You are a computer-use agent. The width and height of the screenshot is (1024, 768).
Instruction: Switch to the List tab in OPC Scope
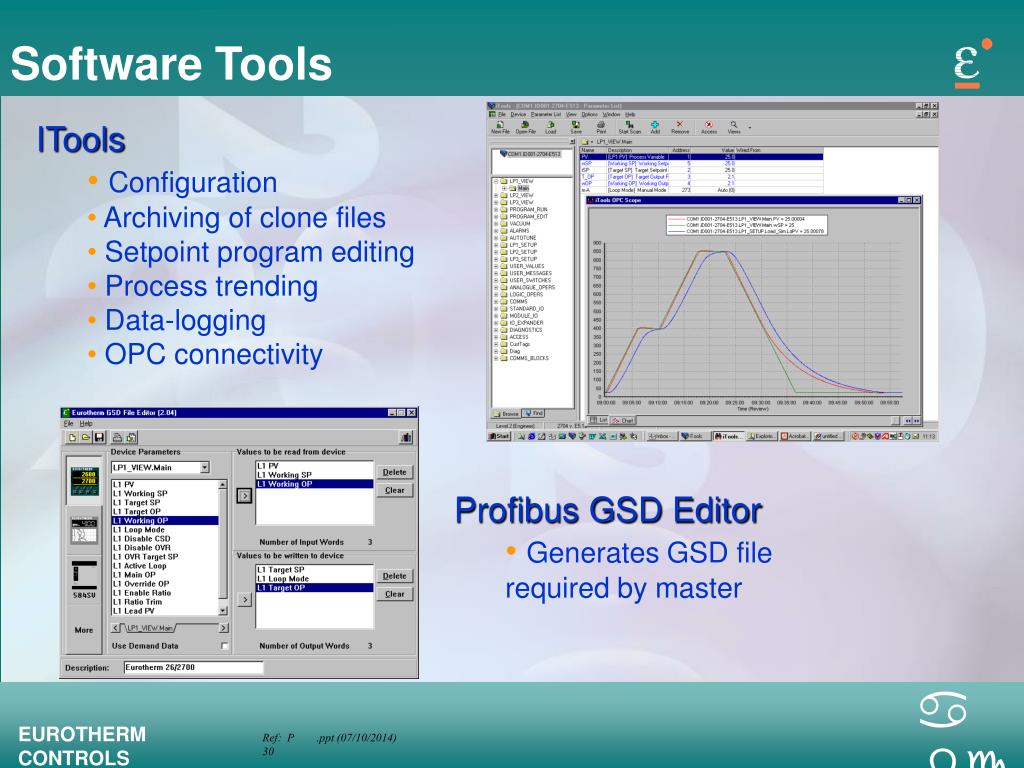600,420
